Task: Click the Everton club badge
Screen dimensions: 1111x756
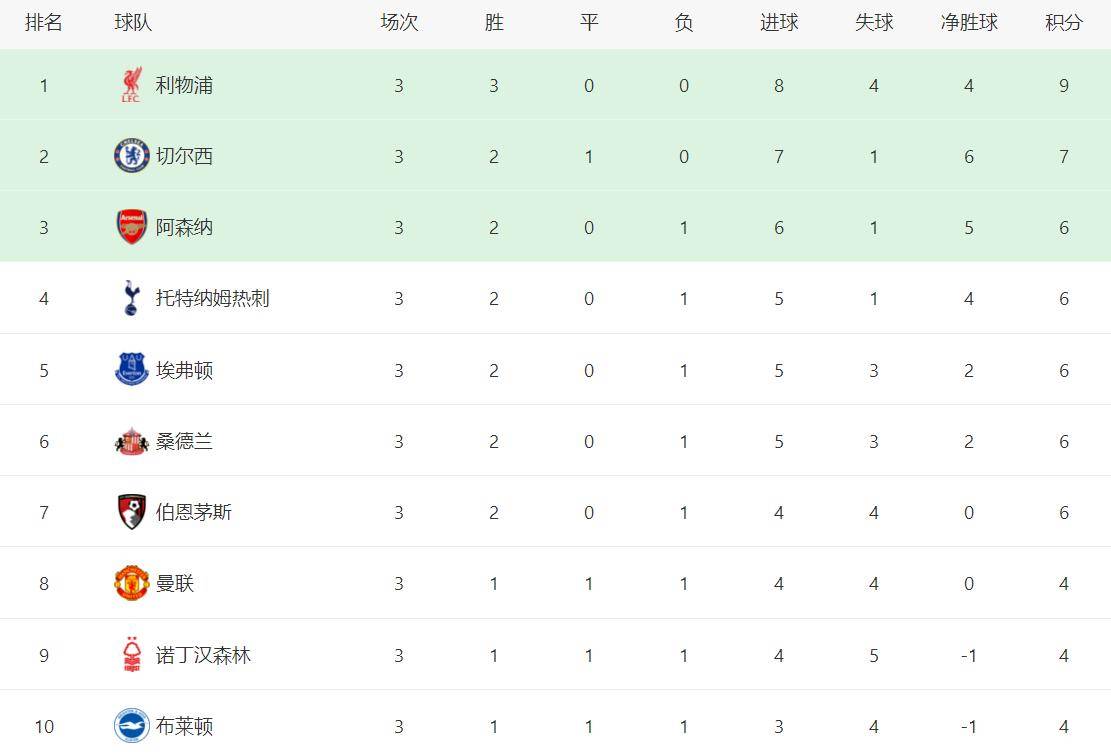Action: 131,370
